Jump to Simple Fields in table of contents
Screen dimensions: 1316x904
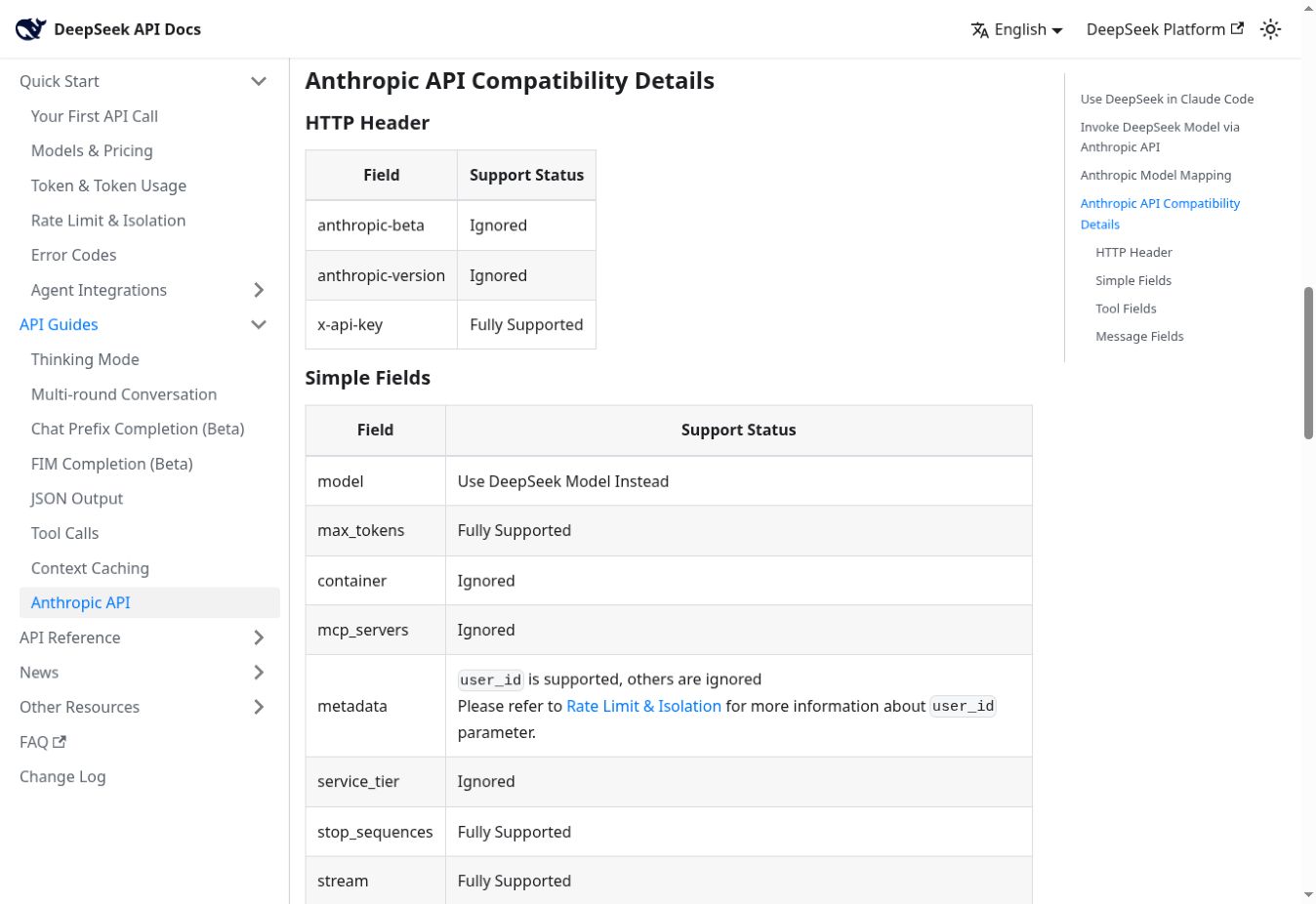pyautogui.click(x=1133, y=280)
